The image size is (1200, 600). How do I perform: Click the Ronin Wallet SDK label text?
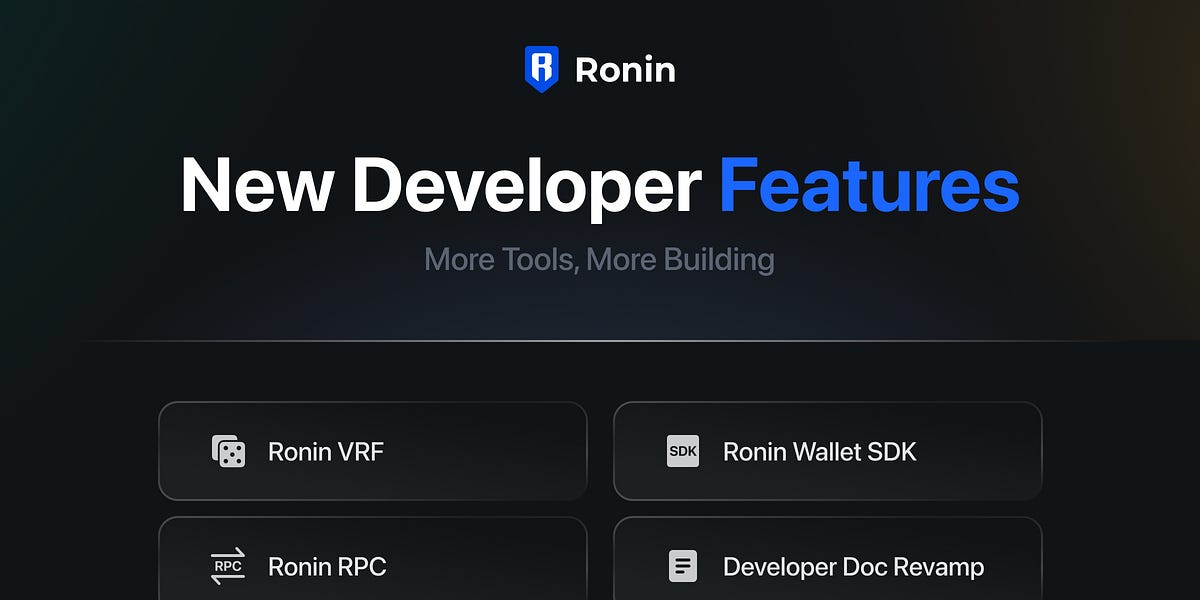click(818, 451)
